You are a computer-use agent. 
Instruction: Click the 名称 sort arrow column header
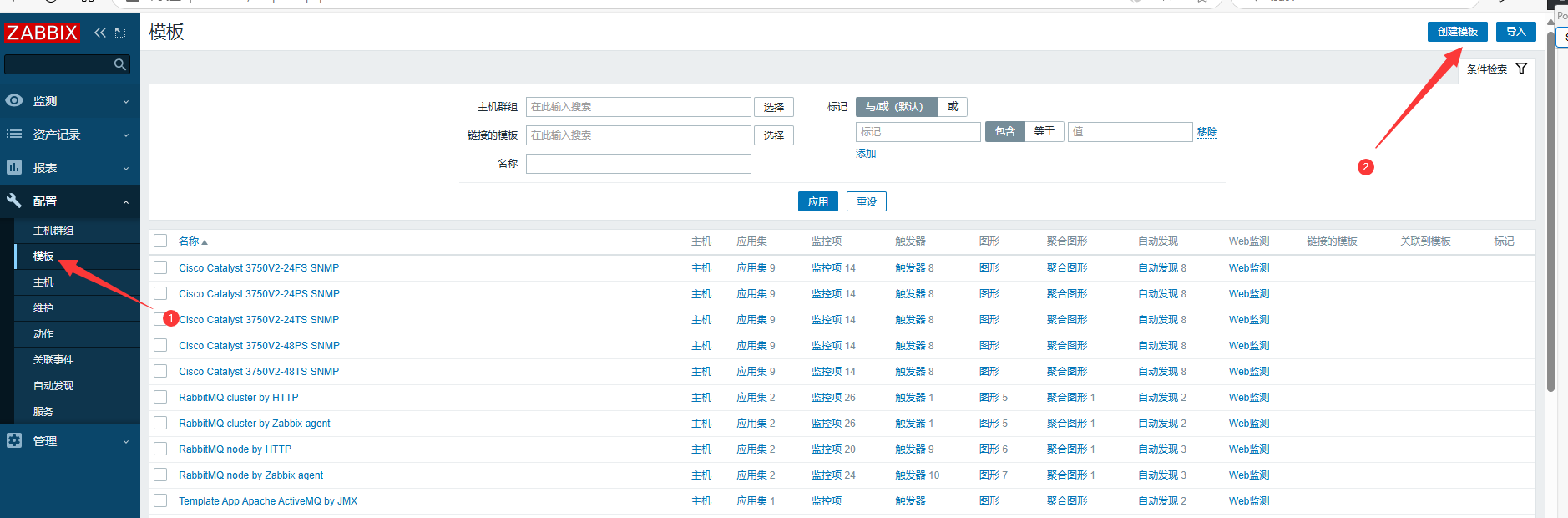pos(193,241)
